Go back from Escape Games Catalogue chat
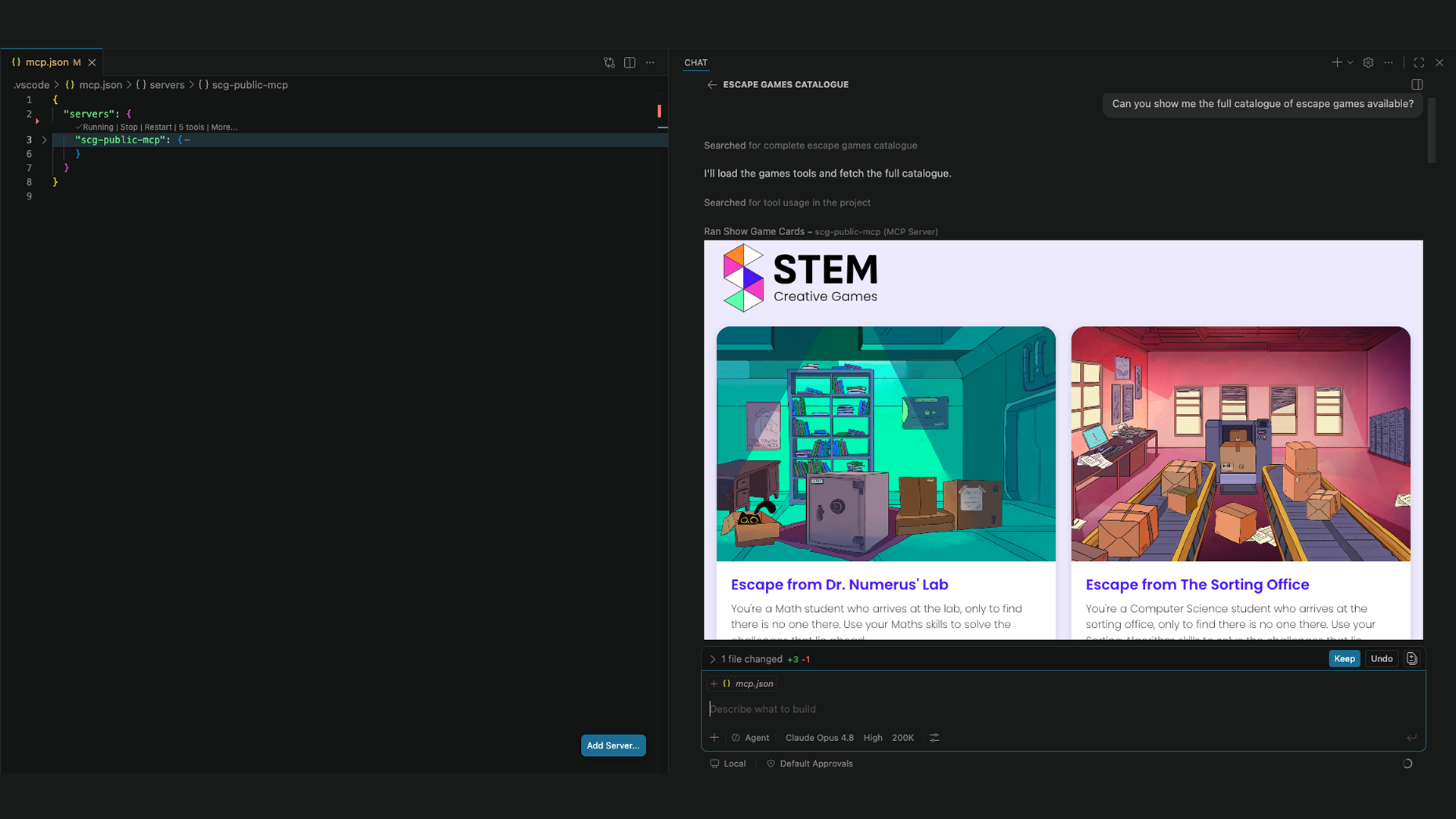Image resolution: width=1456 pixels, height=819 pixels. coord(711,85)
